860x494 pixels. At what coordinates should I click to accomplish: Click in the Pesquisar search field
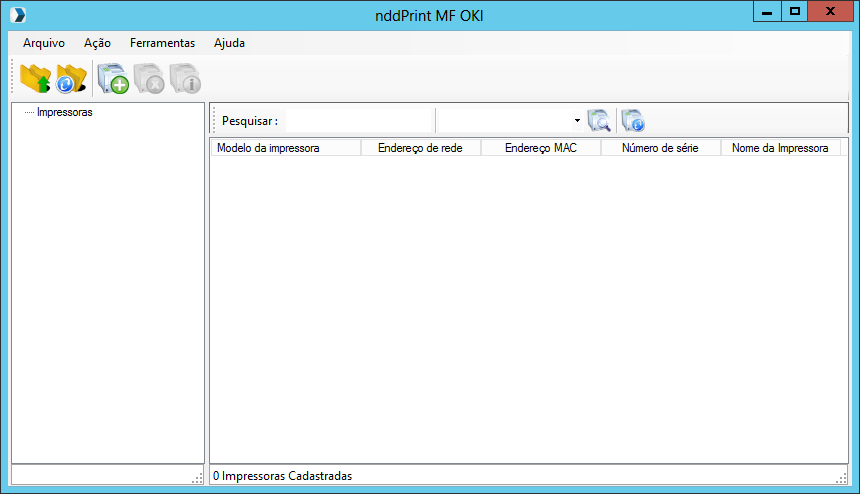358,120
